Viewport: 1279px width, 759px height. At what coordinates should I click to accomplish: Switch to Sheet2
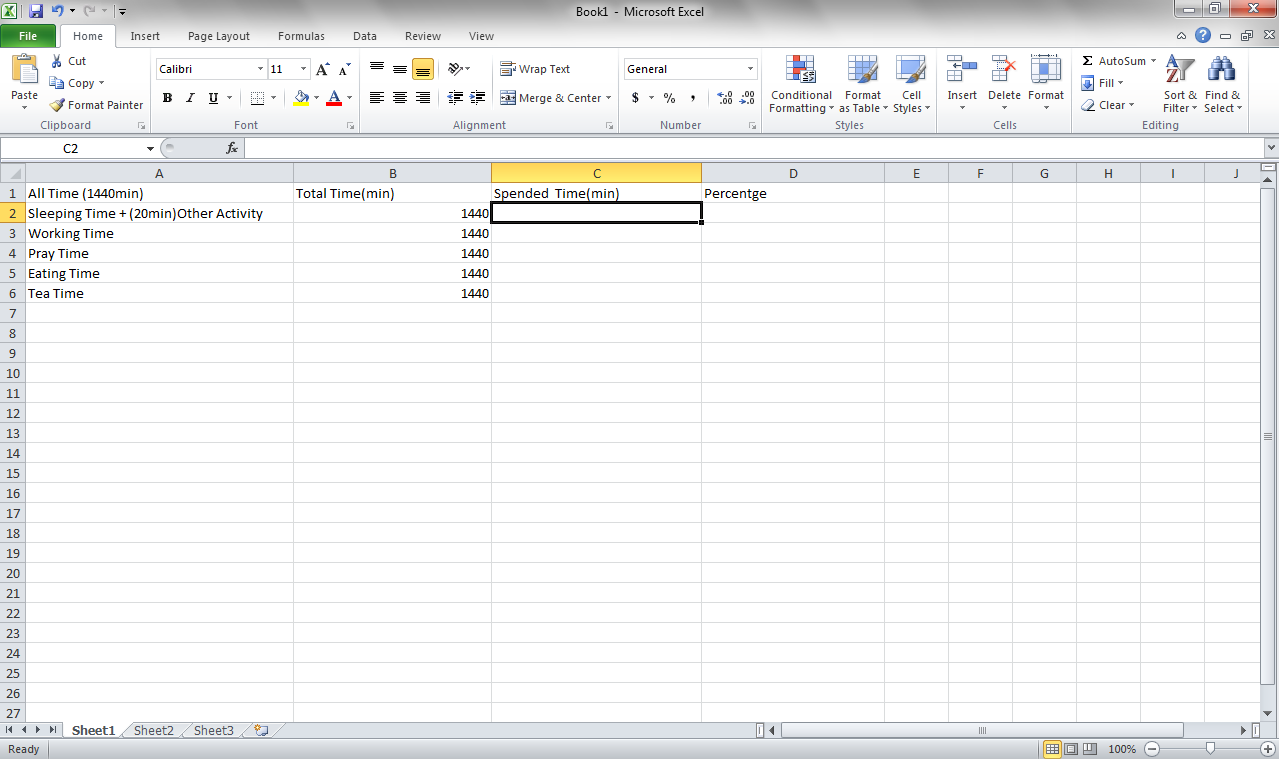(x=152, y=730)
